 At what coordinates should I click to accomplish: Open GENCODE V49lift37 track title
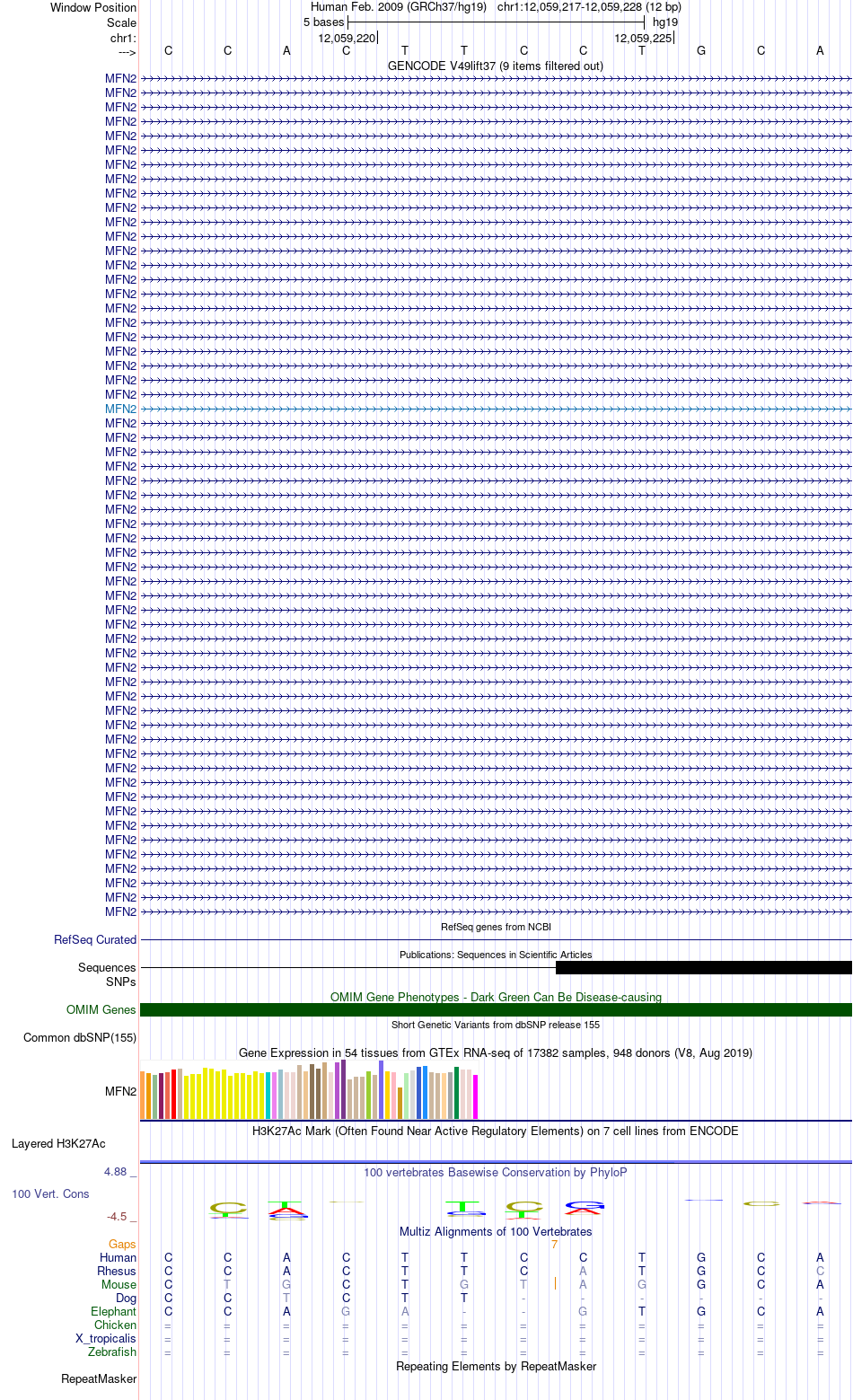[496, 66]
